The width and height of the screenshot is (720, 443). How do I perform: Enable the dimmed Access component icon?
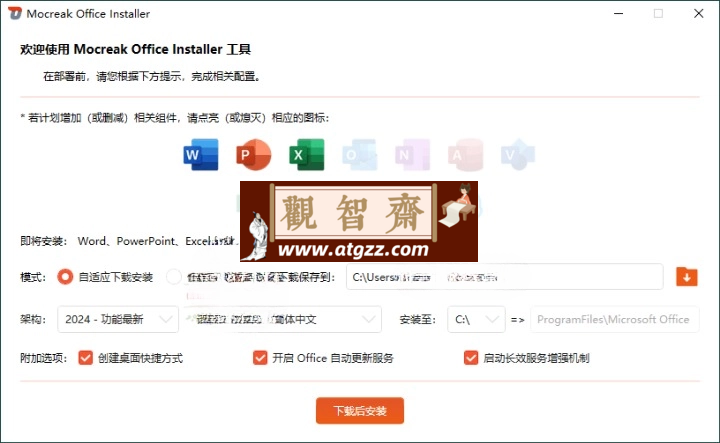pyautogui.click(x=465, y=155)
